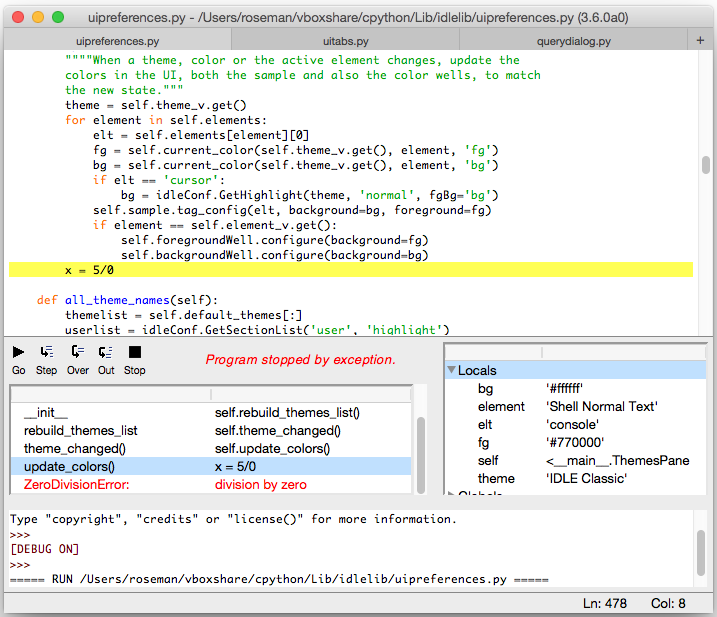Image resolution: width=717 pixels, height=617 pixels.
Task: Click the 'for element in self.elements:' line
Action: (166, 120)
